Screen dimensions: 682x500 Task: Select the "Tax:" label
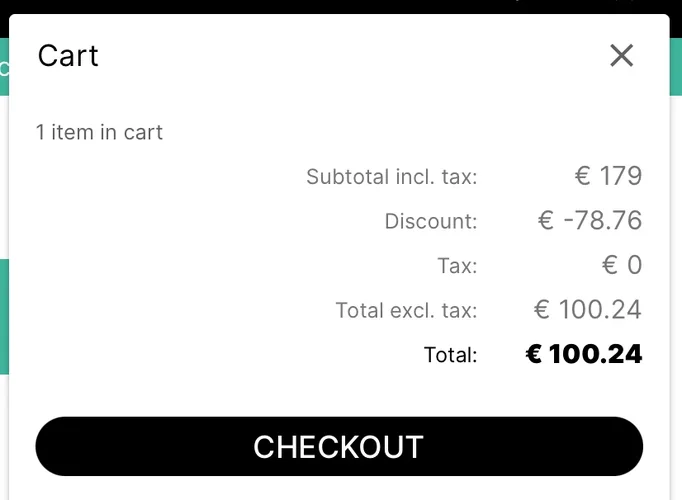(x=457, y=266)
